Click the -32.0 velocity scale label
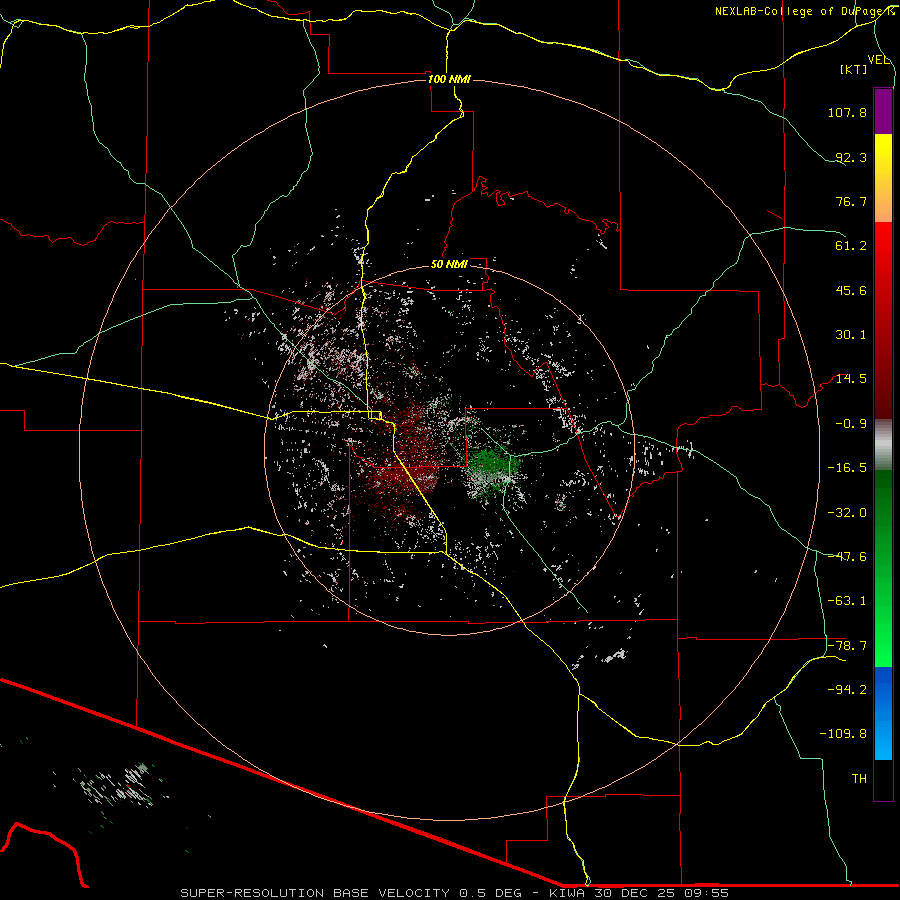Image resolution: width=900 pixels, height=900 pixels. pyautogui.click(x=847, y=513)
